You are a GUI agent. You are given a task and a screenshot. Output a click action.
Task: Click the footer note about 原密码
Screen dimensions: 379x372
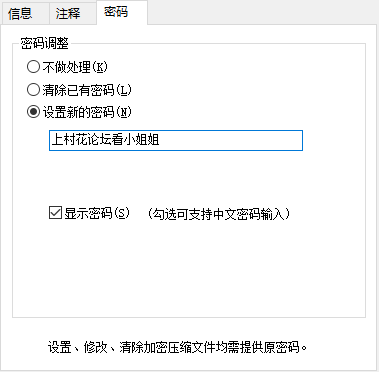point(177,347)
